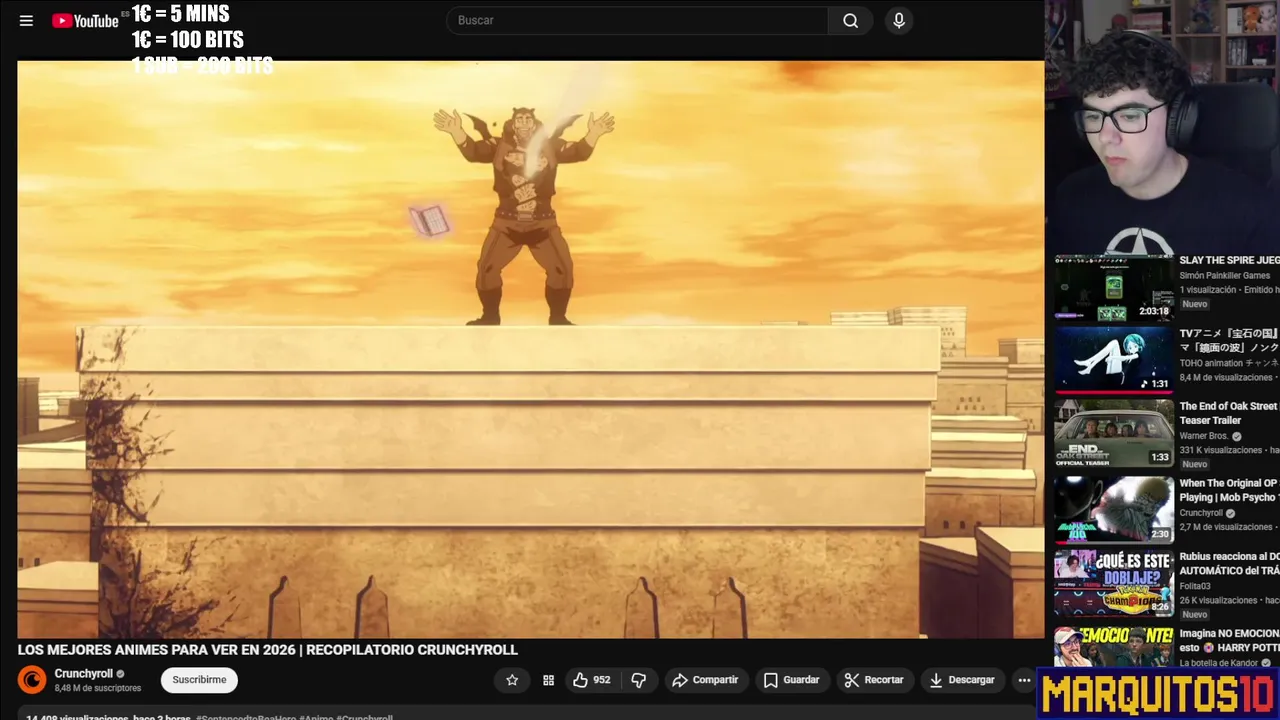Open the Mob Psycho video thumbnail
Screen dimensions: 1280x720
[x=1114, y=509]
